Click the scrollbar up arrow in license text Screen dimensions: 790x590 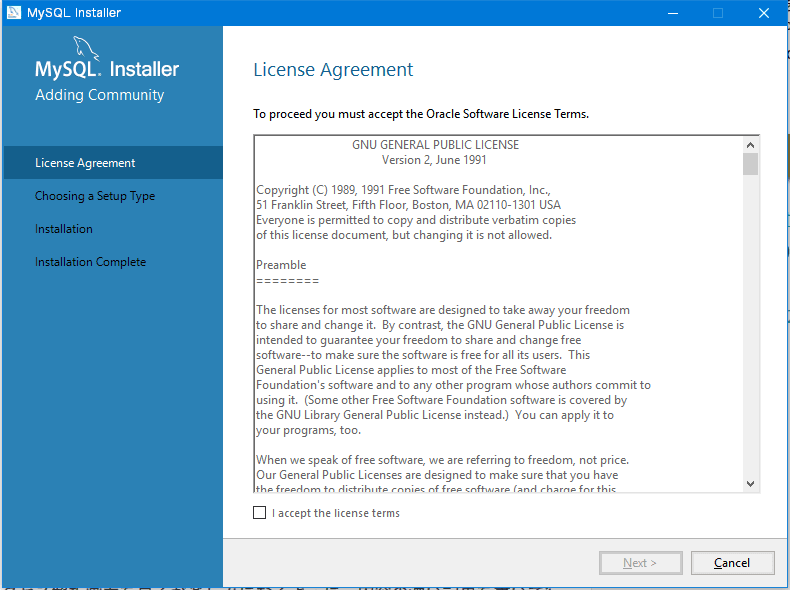(x=750, y=143)
